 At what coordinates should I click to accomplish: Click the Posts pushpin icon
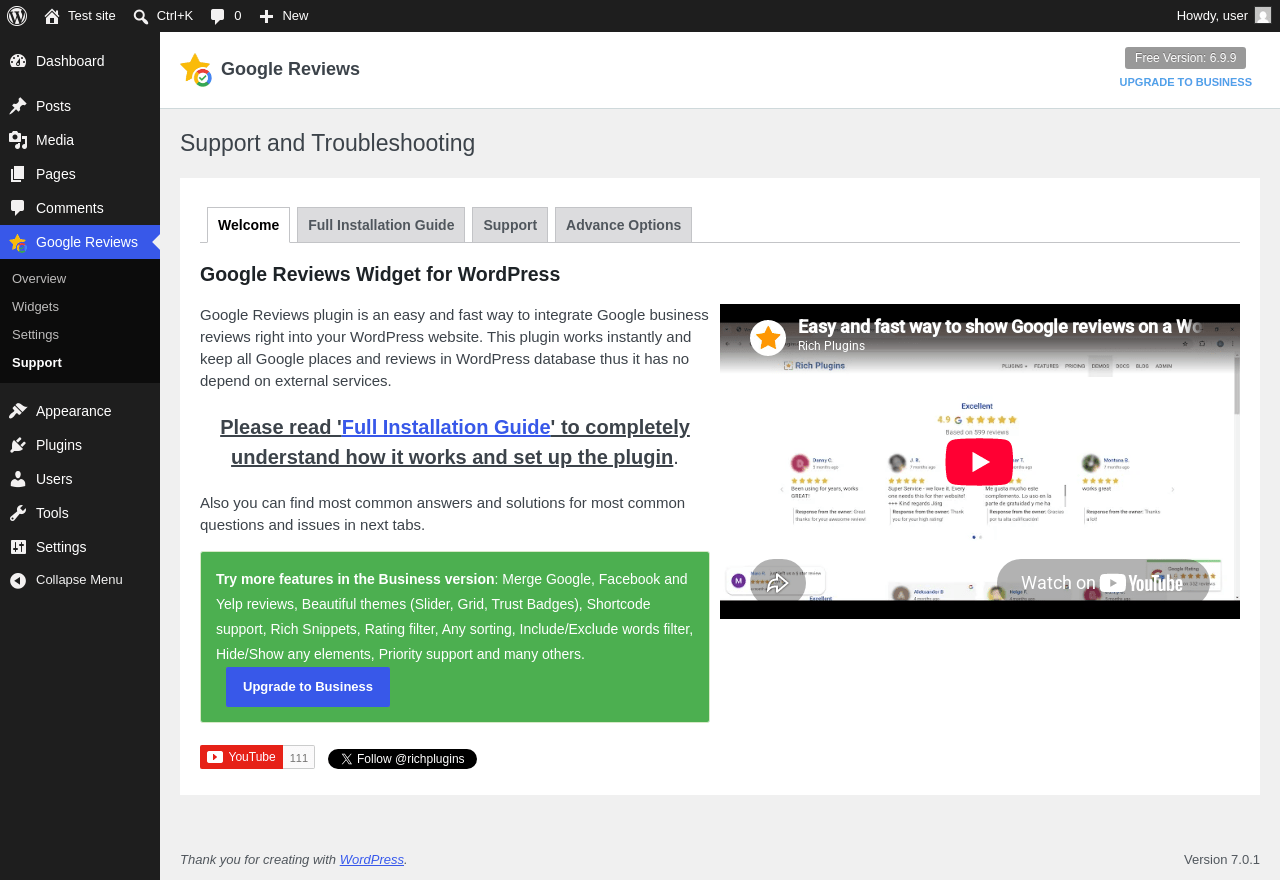[18, 106]
